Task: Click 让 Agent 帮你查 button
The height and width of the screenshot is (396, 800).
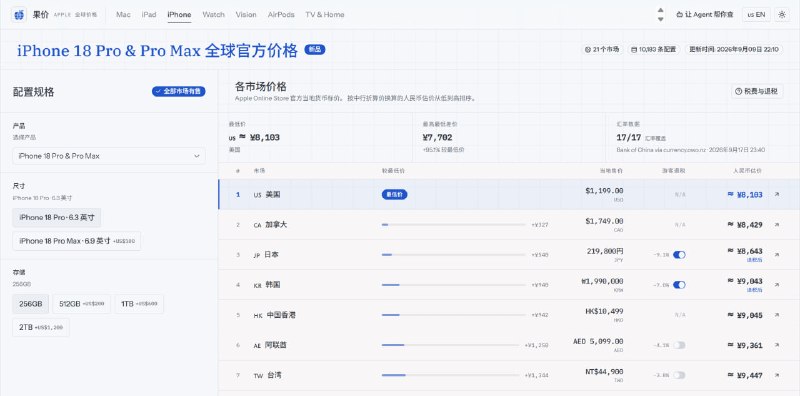Action: coord(705,15)
